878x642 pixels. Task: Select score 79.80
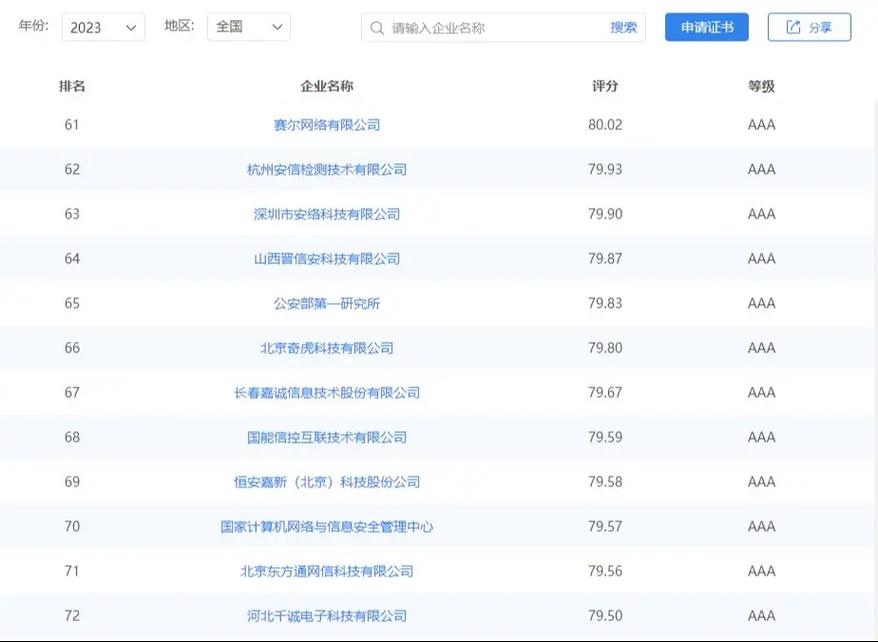[605, 348]
